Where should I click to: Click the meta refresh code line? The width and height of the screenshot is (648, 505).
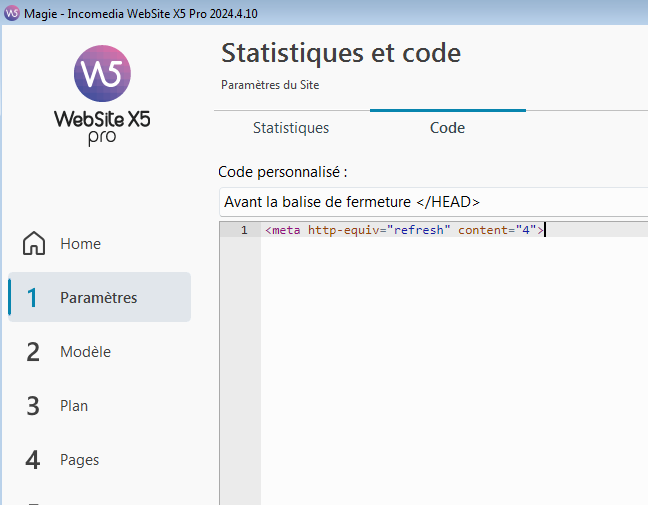(404, 230)
